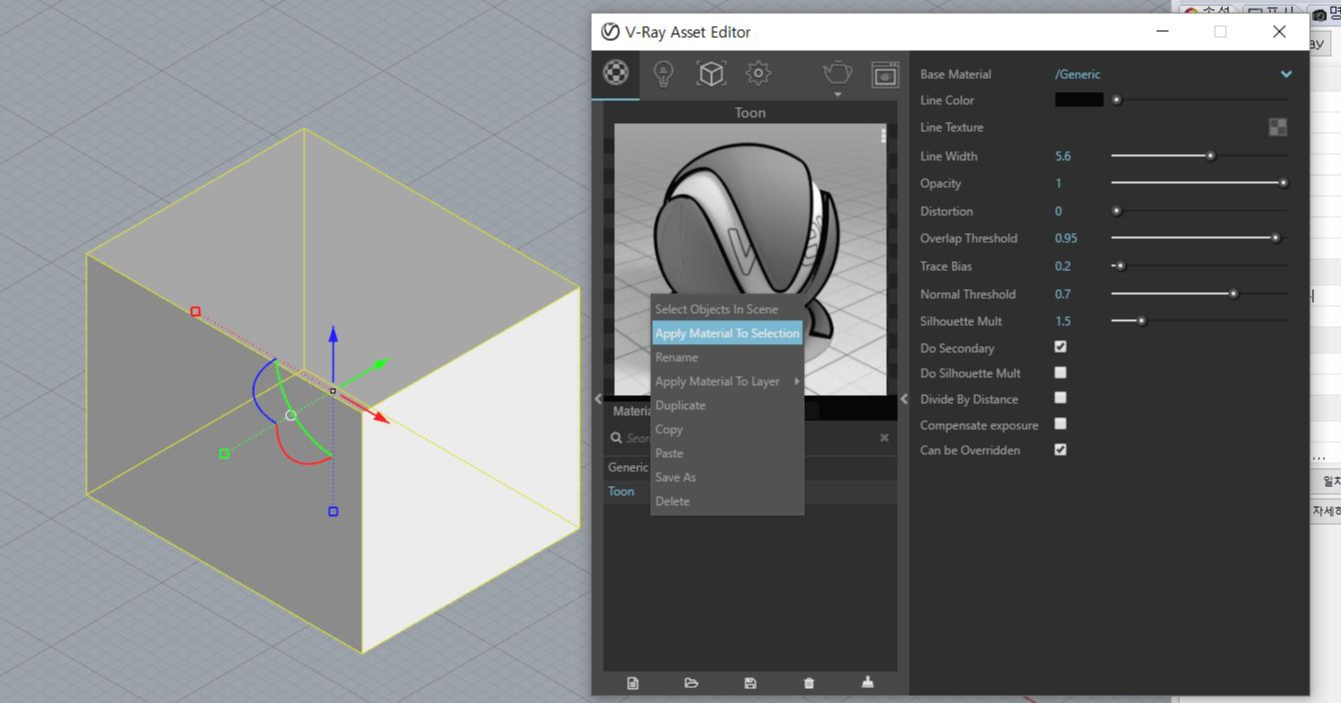Choose Copy in the context menu
1341x703 pixels.
[727, 429]
